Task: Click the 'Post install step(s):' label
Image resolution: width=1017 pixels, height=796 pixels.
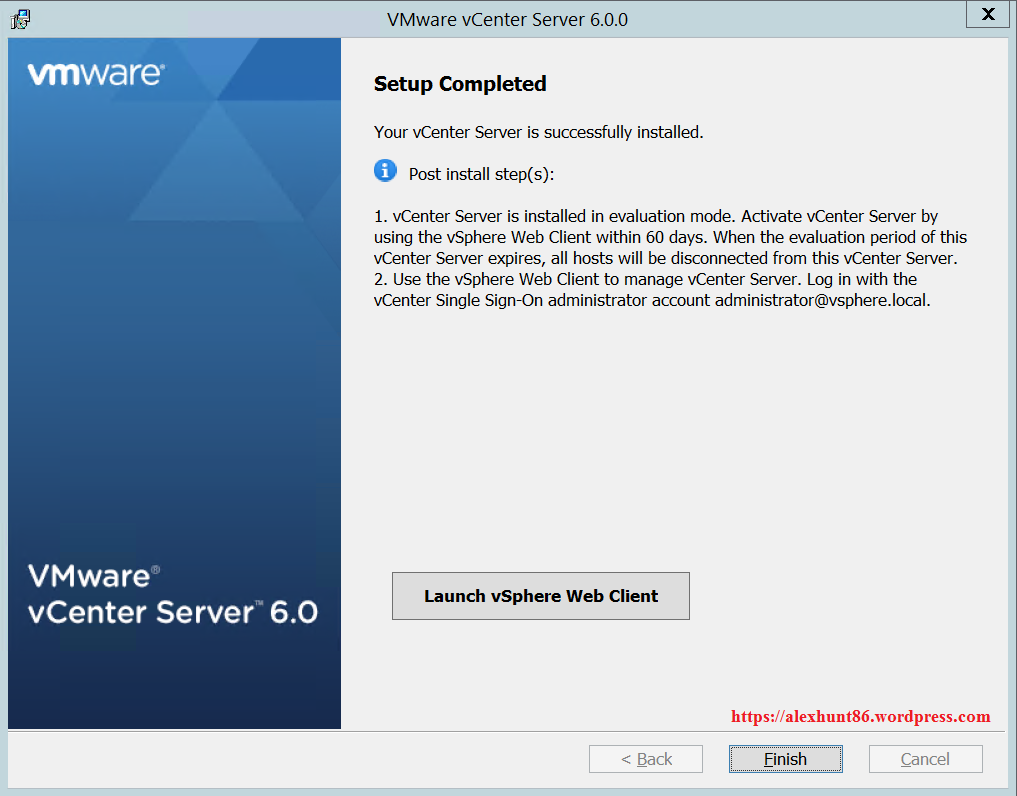Action: point(481,174)
